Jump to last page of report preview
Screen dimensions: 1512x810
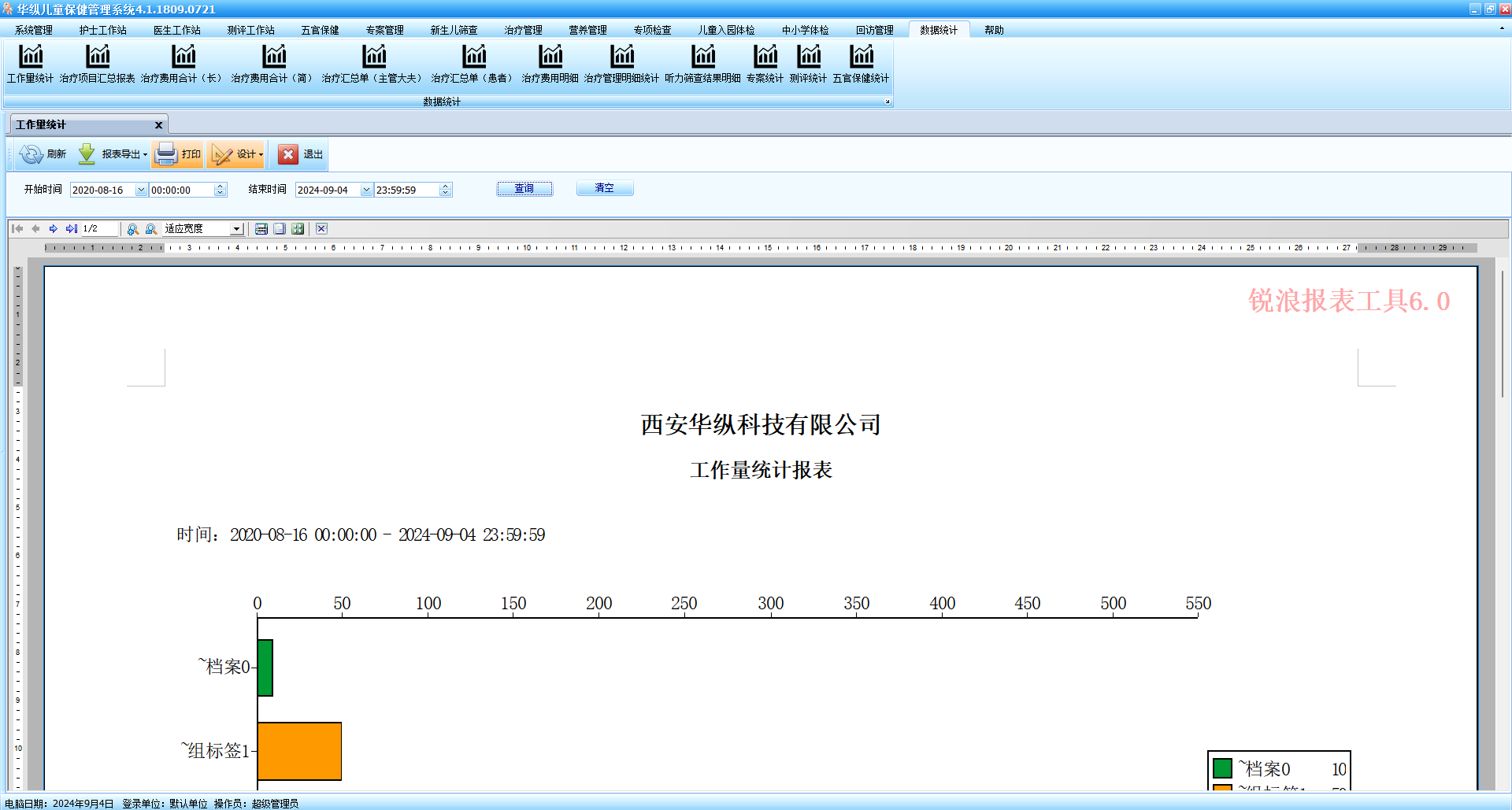point(72,229)
